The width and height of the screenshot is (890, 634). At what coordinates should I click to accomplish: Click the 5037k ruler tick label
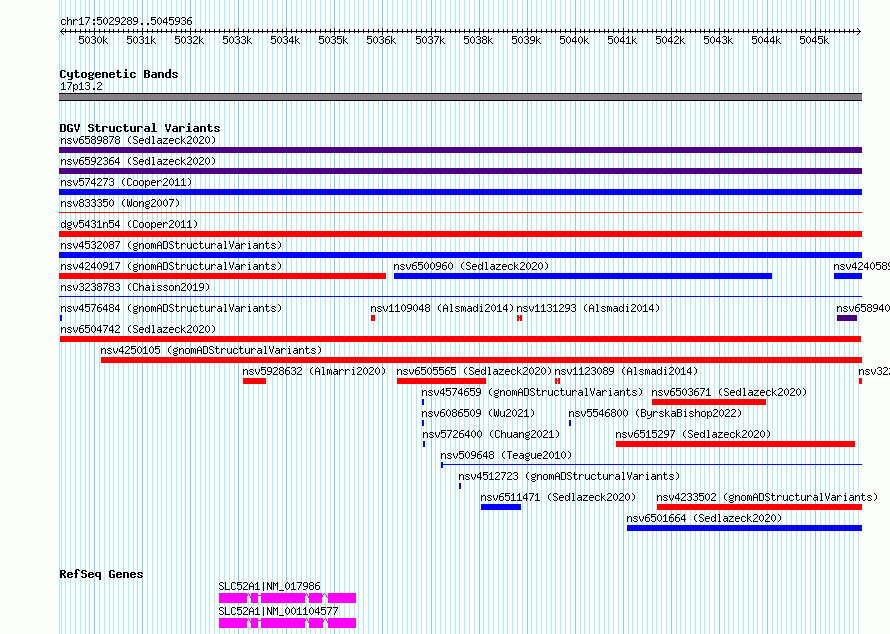pos(430,40)
